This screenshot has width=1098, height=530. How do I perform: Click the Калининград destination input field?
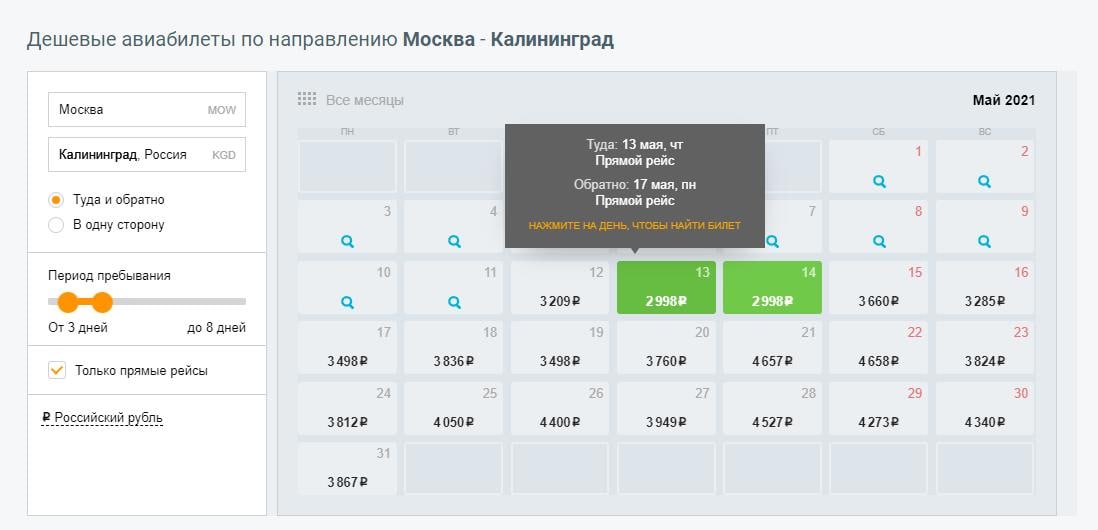(147, 155)
